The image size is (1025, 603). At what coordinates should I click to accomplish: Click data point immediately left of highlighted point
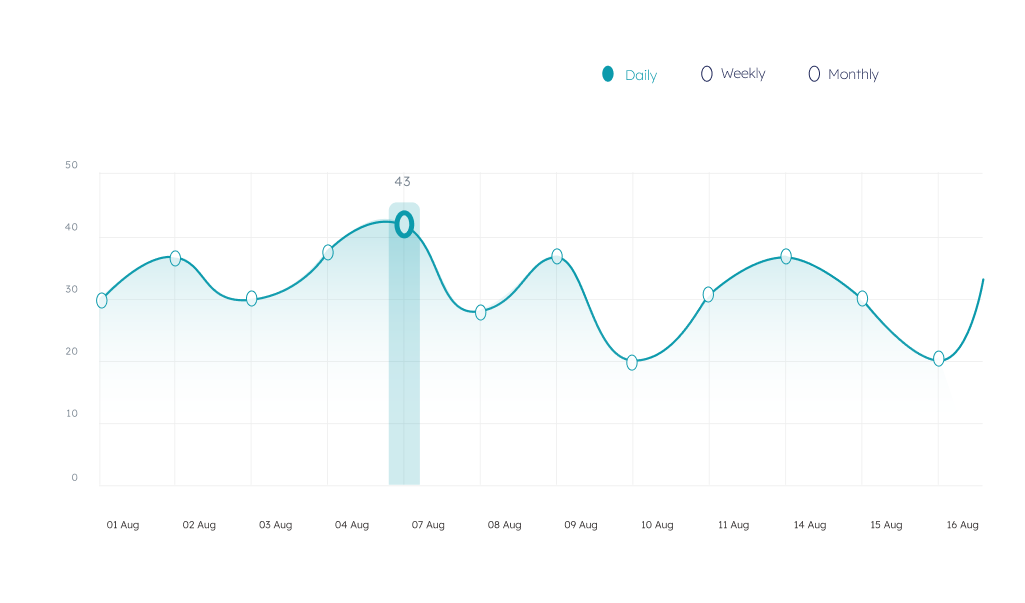(x=328, y=252)
